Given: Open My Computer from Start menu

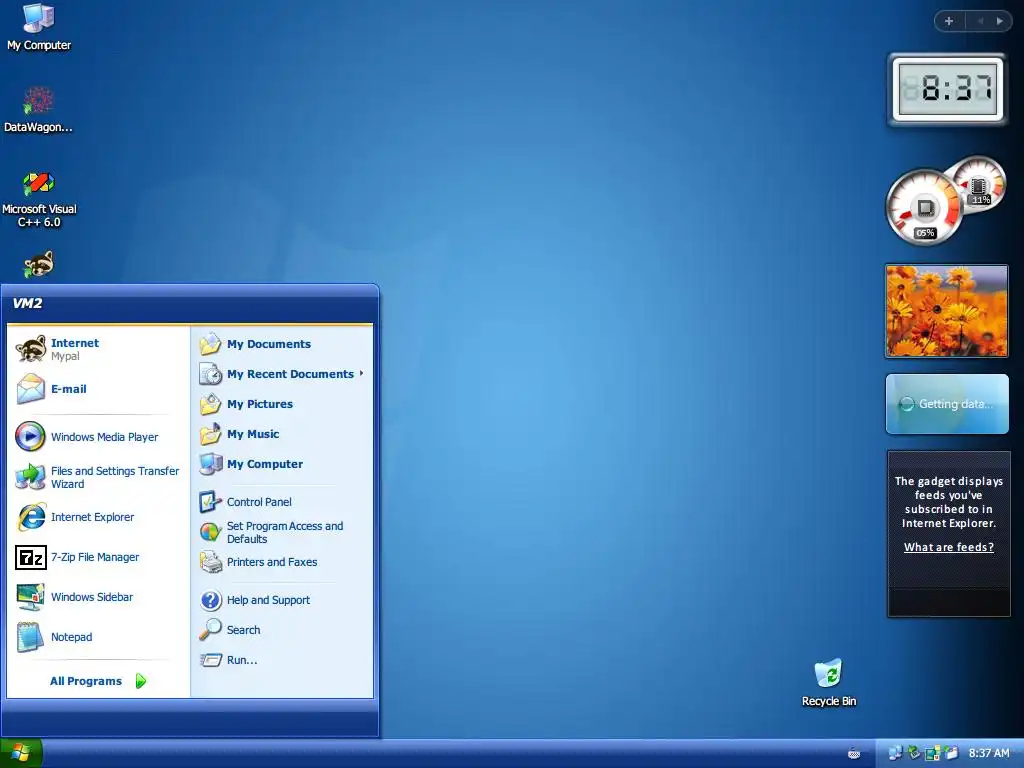Looking at the screenshot, I should 281,464.
